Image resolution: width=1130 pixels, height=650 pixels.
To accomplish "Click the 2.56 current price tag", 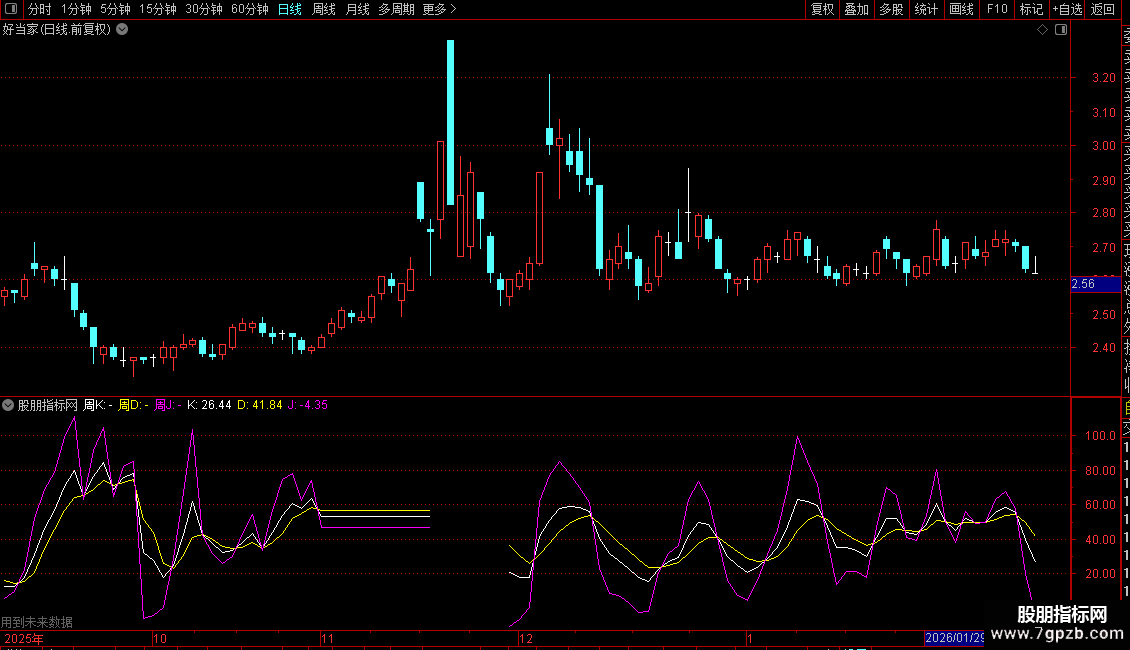I will tap(1095, 284).
